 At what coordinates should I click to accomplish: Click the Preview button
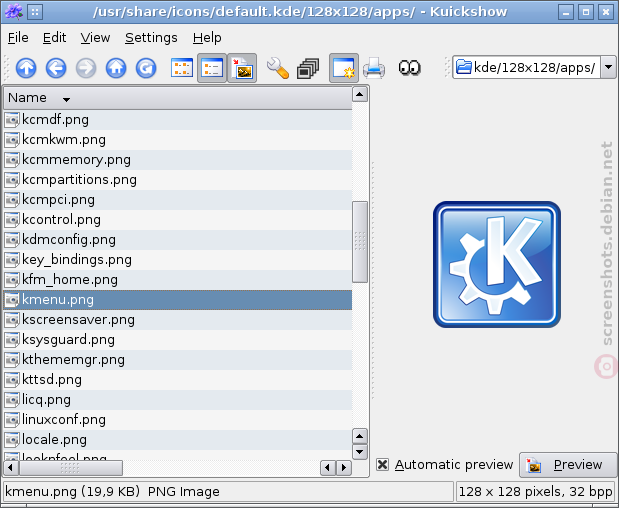pos(567,465)
